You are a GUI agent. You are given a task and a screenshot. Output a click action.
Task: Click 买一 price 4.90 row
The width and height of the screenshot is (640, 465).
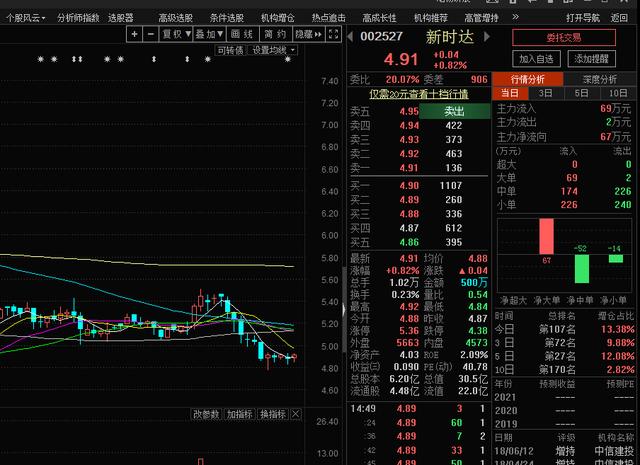click(418, 186)
